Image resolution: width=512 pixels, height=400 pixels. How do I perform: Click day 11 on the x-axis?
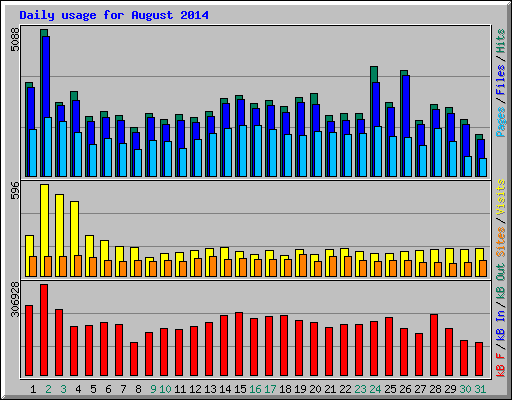180,389
